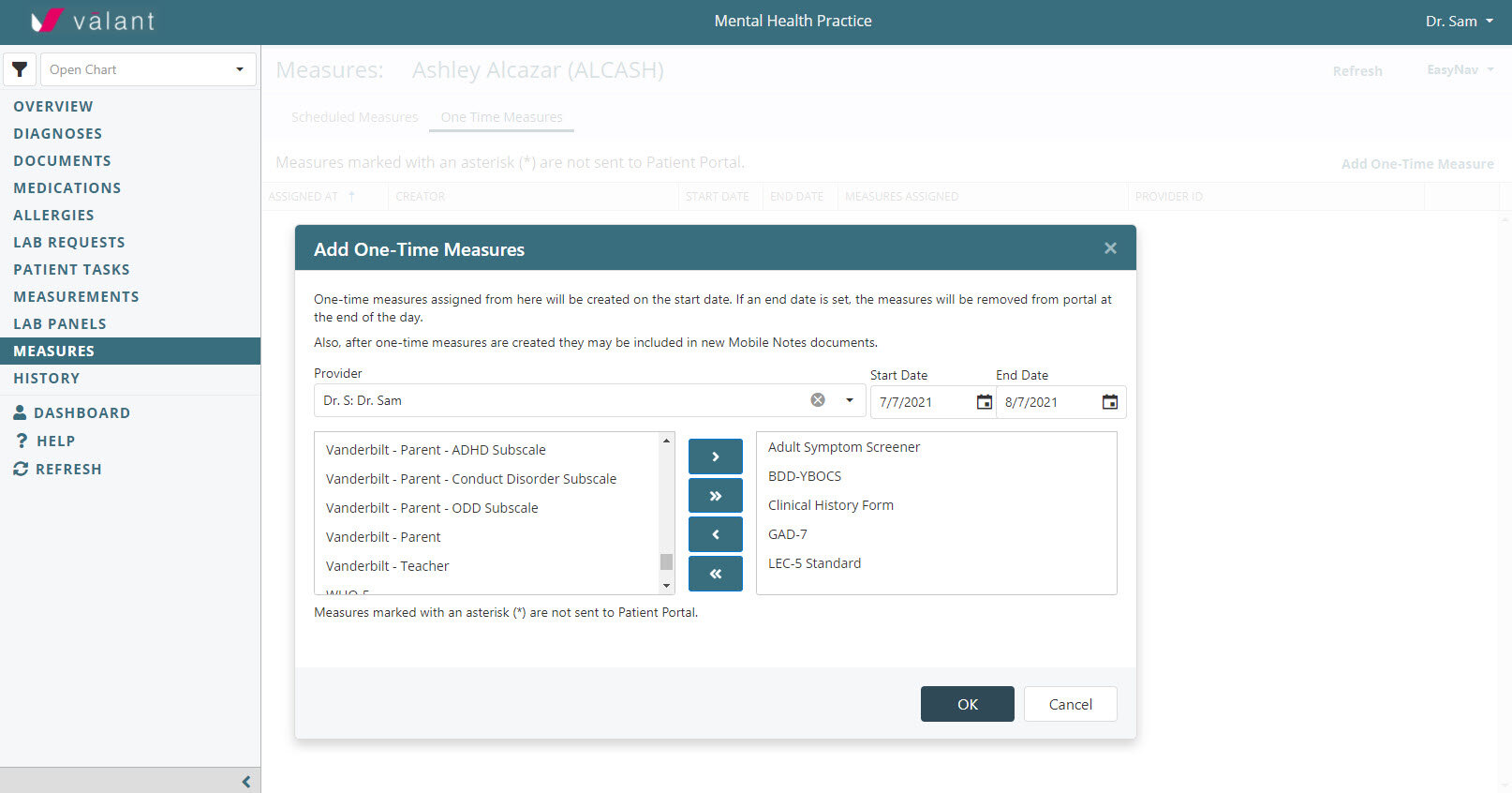Viewport: 1512px width, 793px height.
Task: Click the filter funnel icon
Action: [x=20, y=69]
